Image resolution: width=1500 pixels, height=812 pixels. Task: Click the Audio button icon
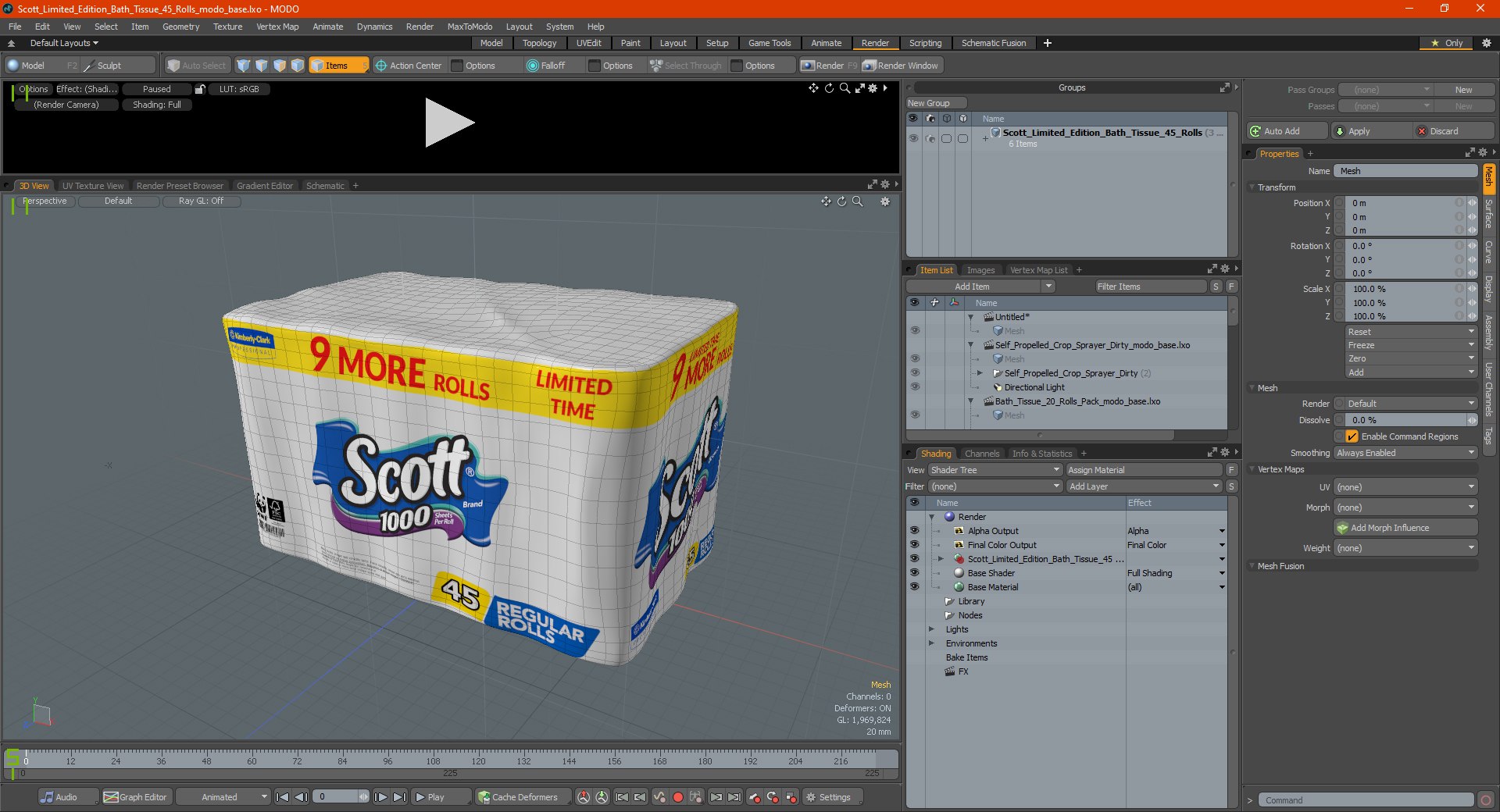pos(48,797)
